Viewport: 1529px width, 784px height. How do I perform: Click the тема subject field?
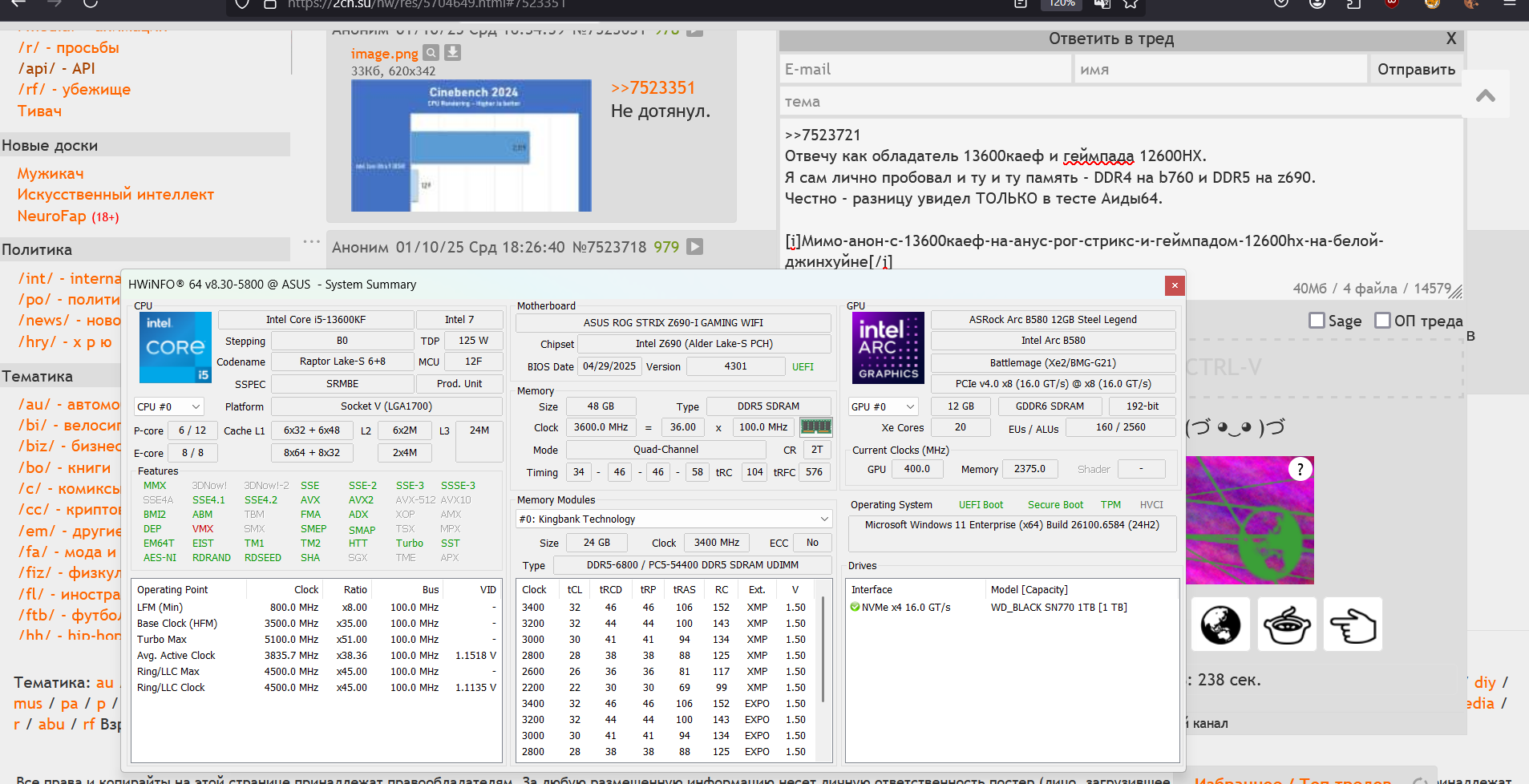point(1120,102)
